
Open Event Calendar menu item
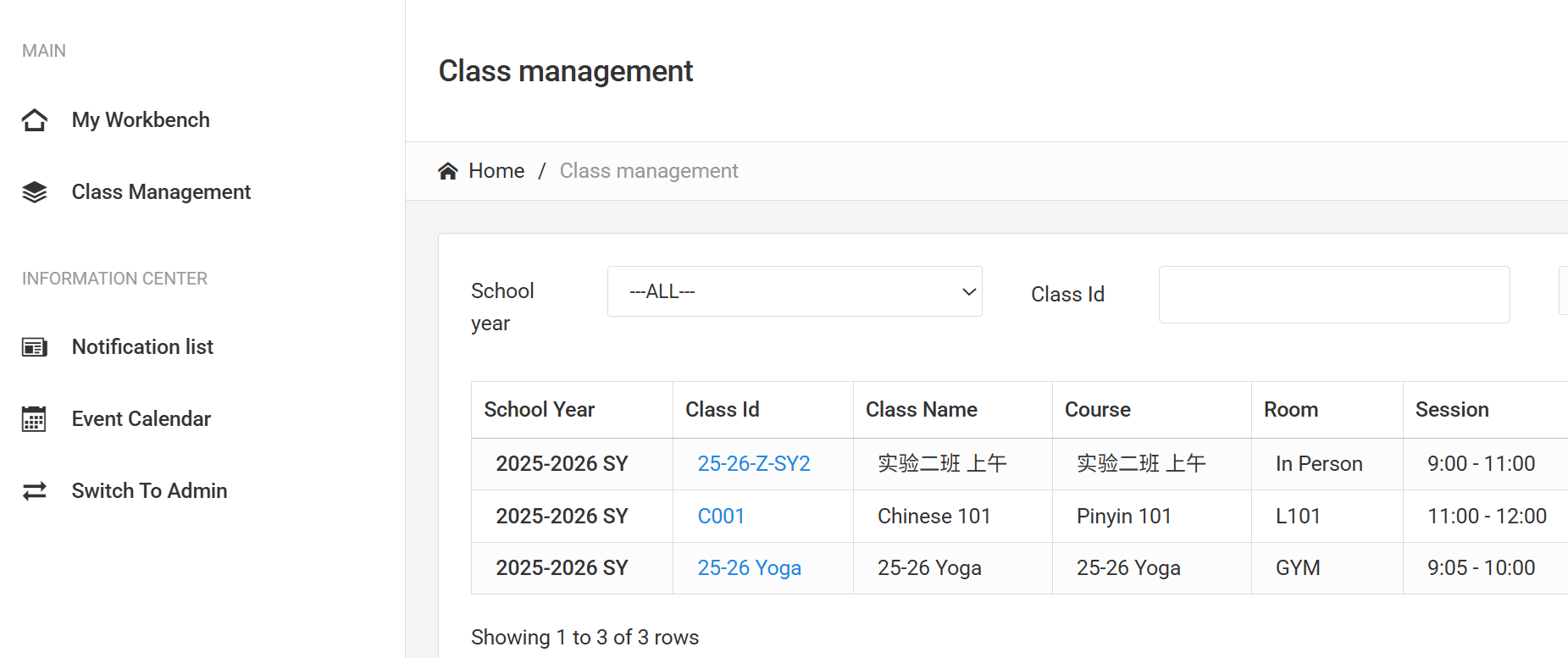click(141, 419)
